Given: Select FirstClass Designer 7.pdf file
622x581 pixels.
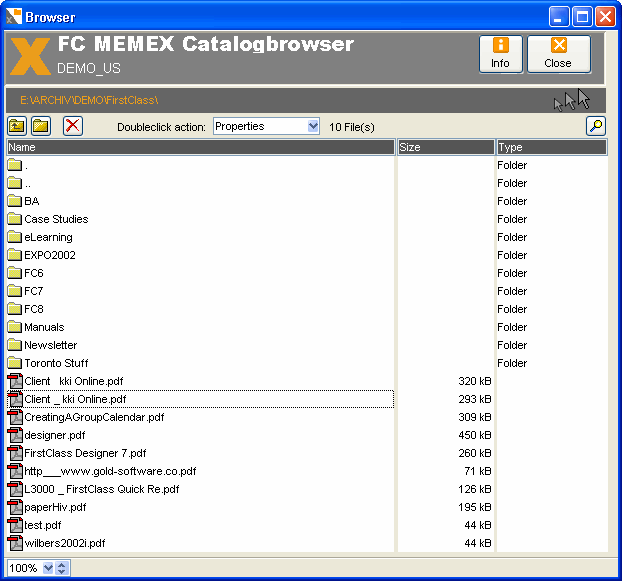Looking at the screenshot, I should pyautogui.click(x=85, y=453).
